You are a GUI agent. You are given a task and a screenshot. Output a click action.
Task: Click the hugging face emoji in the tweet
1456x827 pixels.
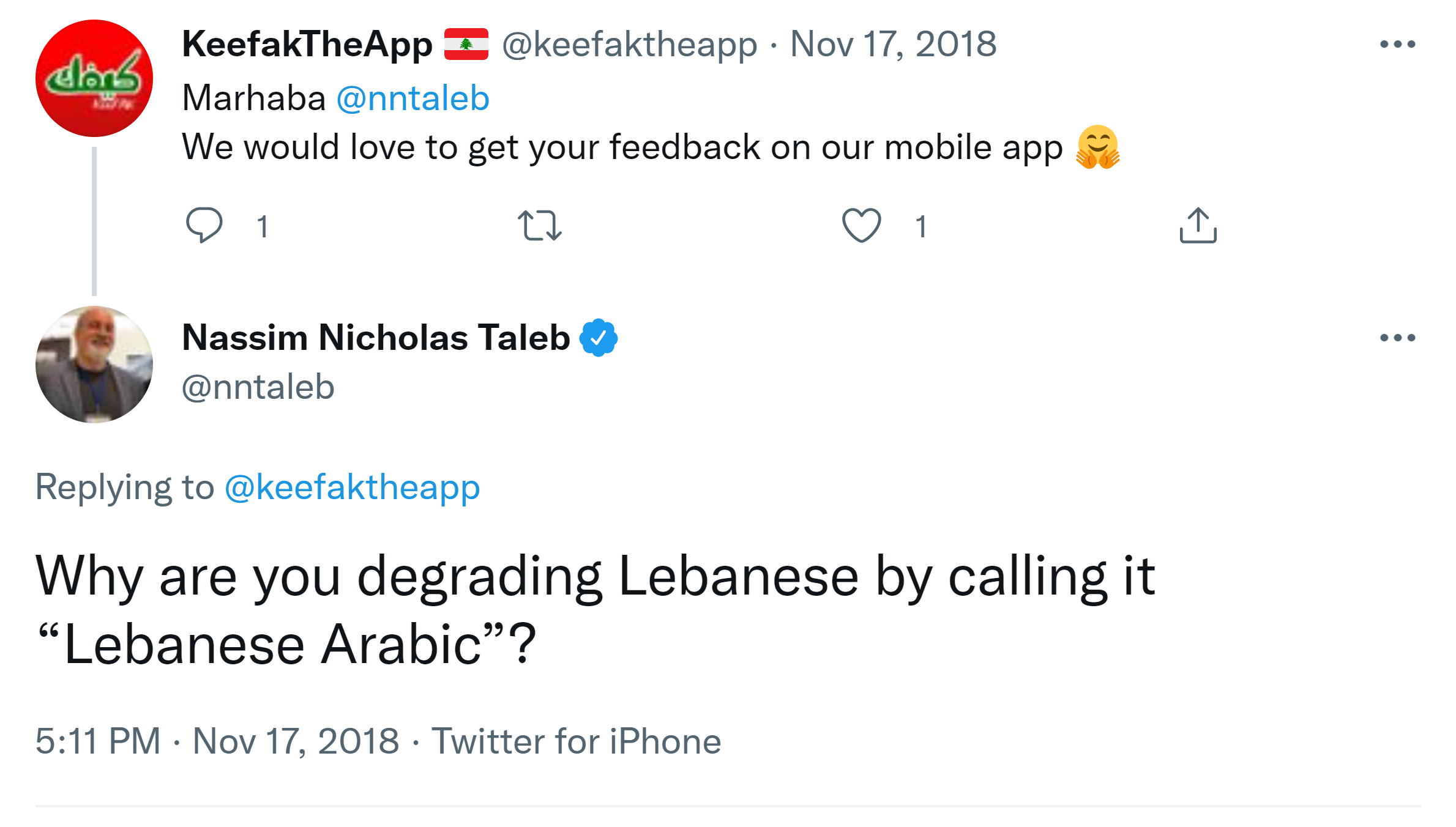[x=1098, y=147]
